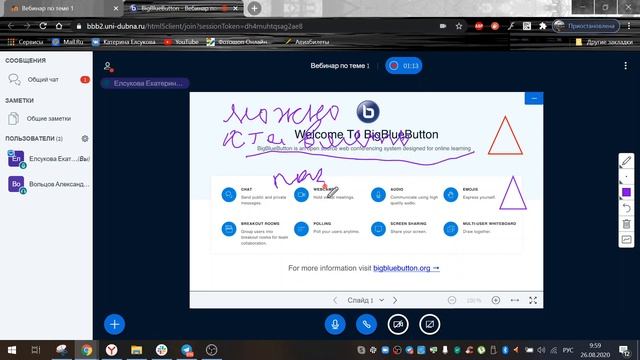Open Chrome from the taskbar
The image size is (640, 360).
tap(86, 350)
